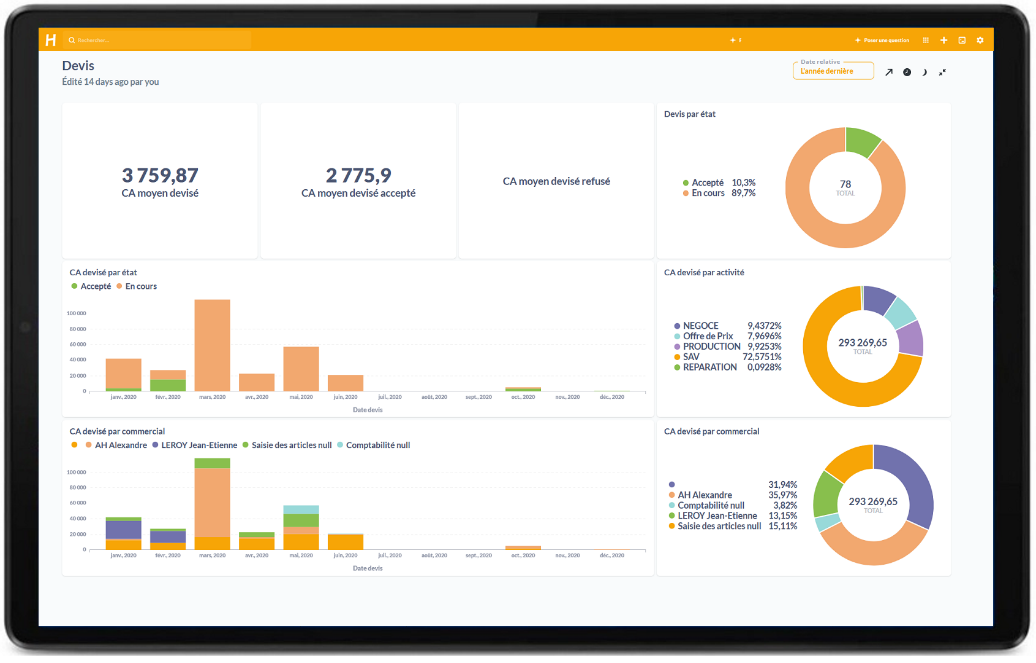Open the Date relative filter dropdown

pyautogui.click(x=833, y=71)
